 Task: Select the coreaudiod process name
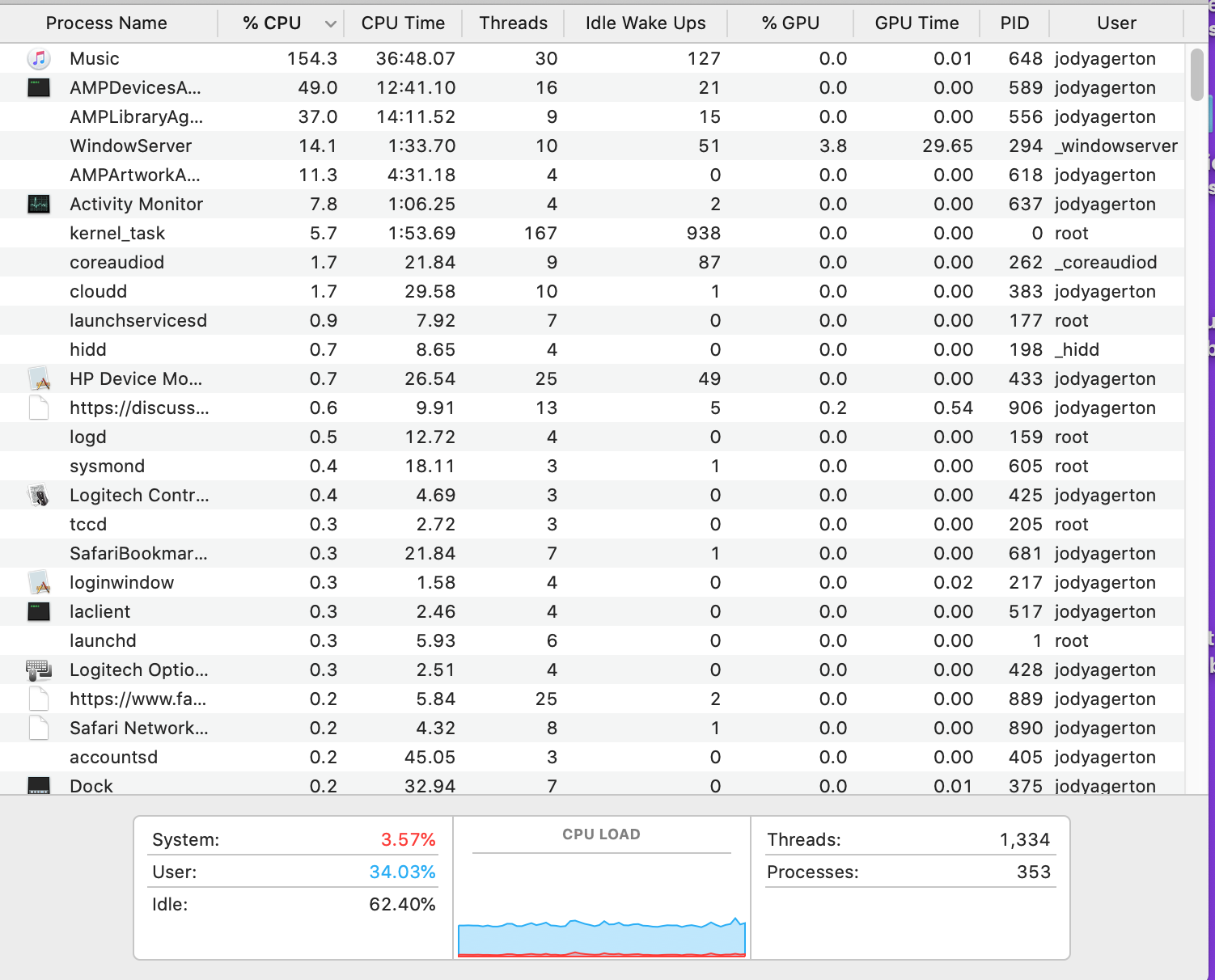click(116, 262)
